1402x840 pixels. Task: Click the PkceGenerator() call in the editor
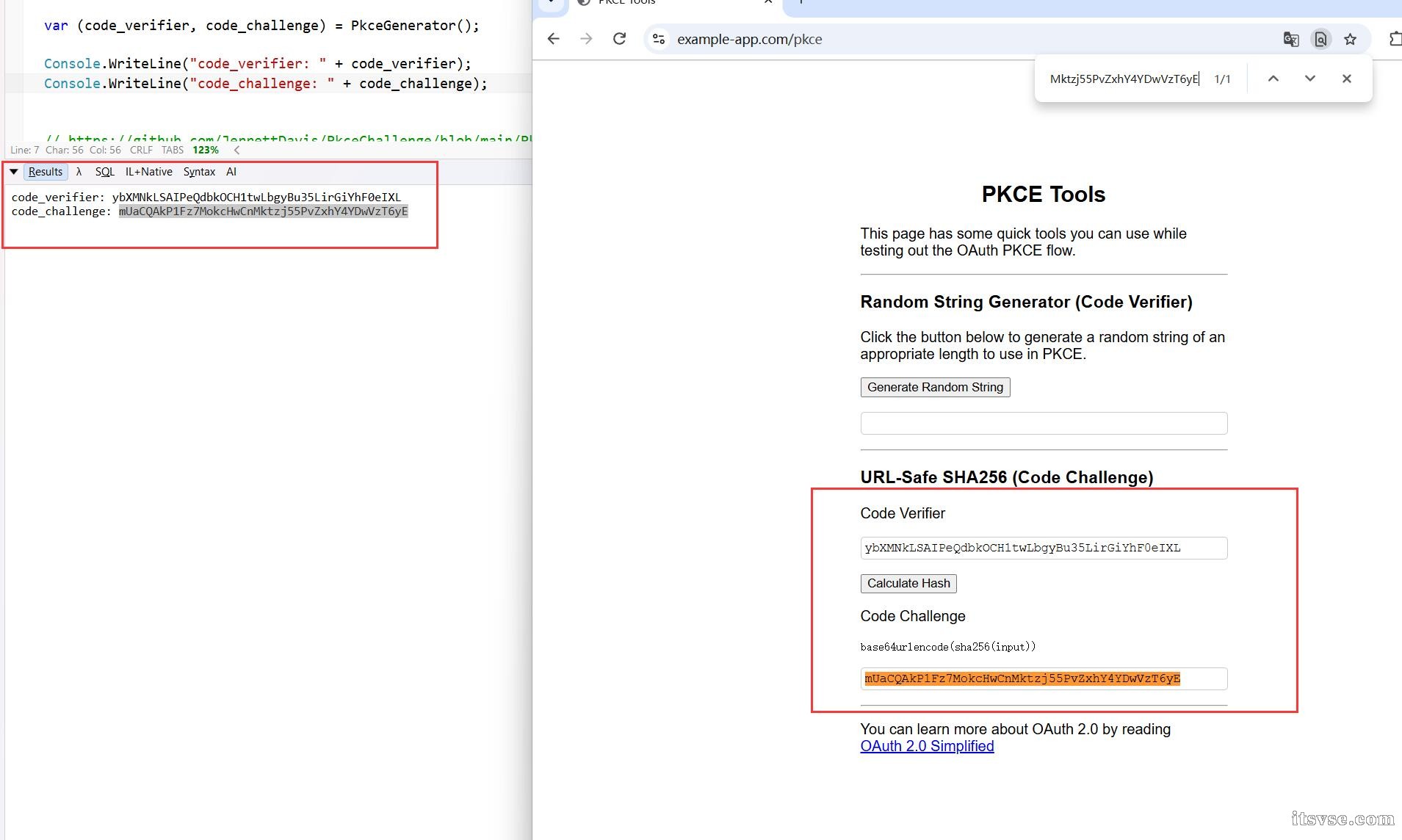[x=414, y=26]
